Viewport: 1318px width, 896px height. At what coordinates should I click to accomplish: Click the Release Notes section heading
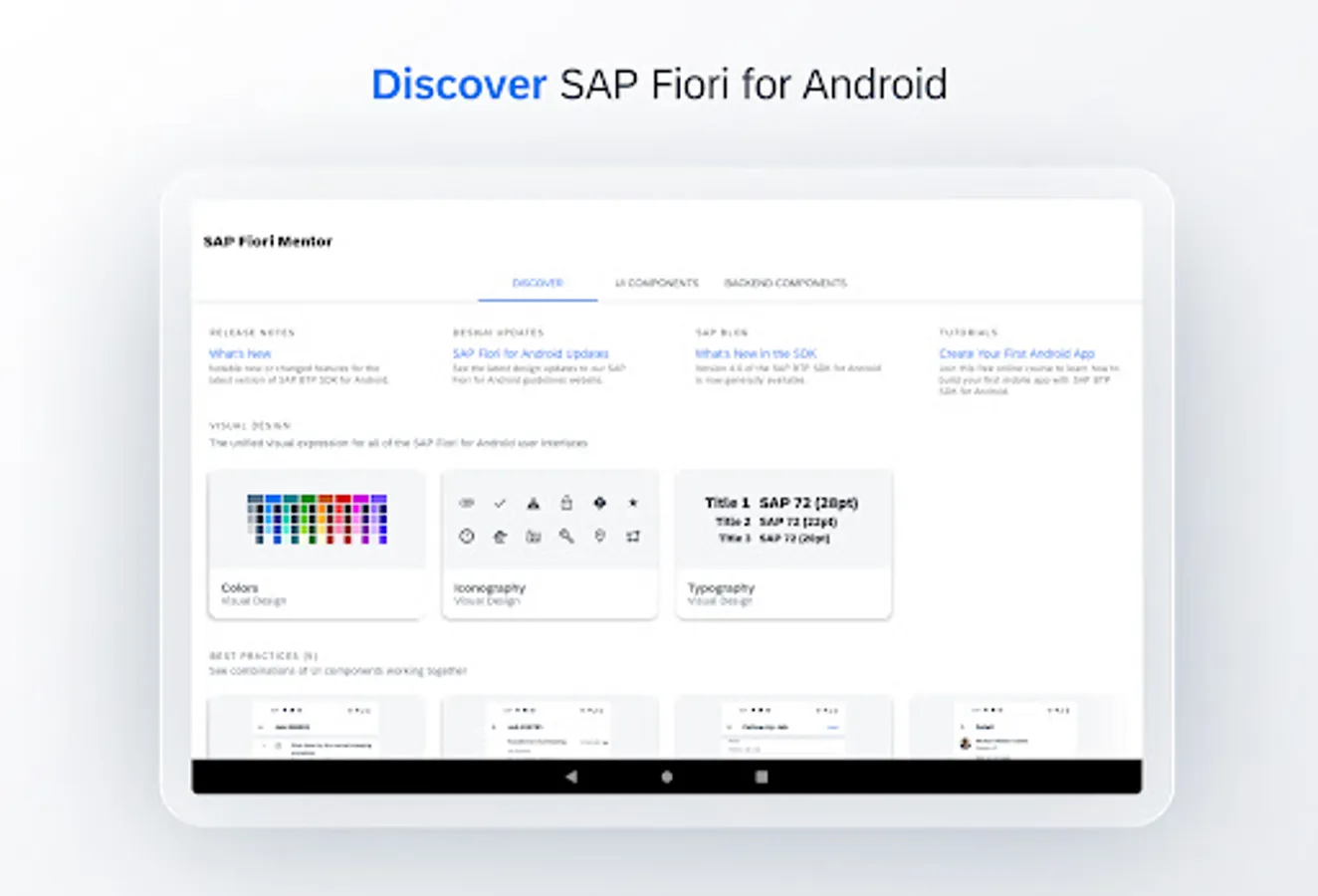click(252, 333)
